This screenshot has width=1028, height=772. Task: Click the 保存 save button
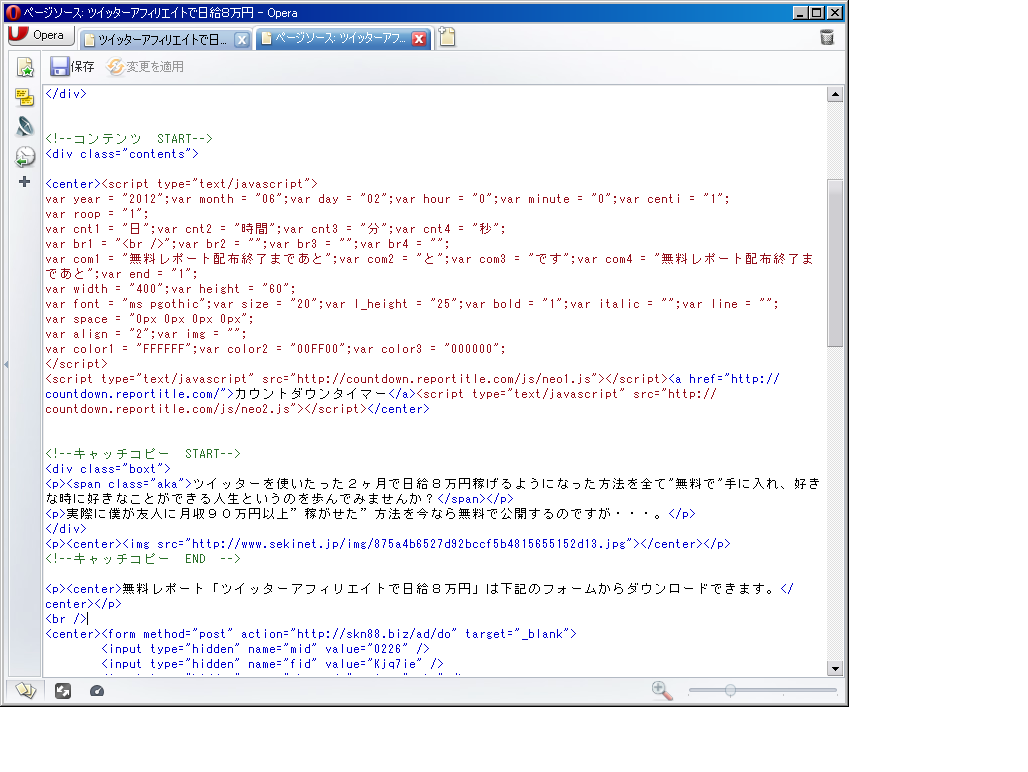(x=72, y=66)
